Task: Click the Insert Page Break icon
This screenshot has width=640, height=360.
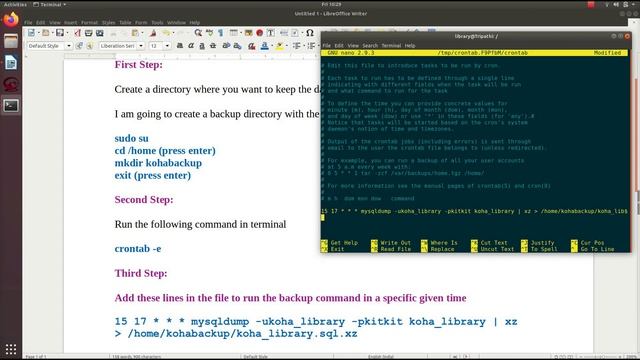Action: coord(284,33)
